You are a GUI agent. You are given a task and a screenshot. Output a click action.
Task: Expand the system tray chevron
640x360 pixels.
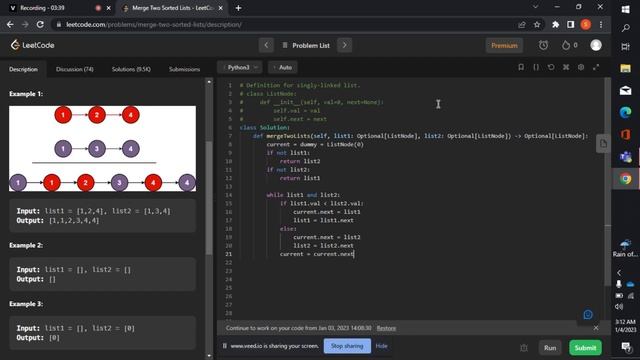click(x=619, y=272)
